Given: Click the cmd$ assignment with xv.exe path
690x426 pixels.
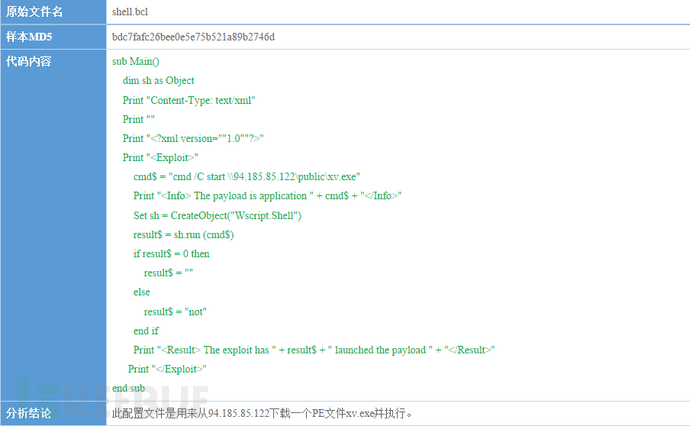Looking at the screenshot, I should pyautogui.click(x=247, y=177).
